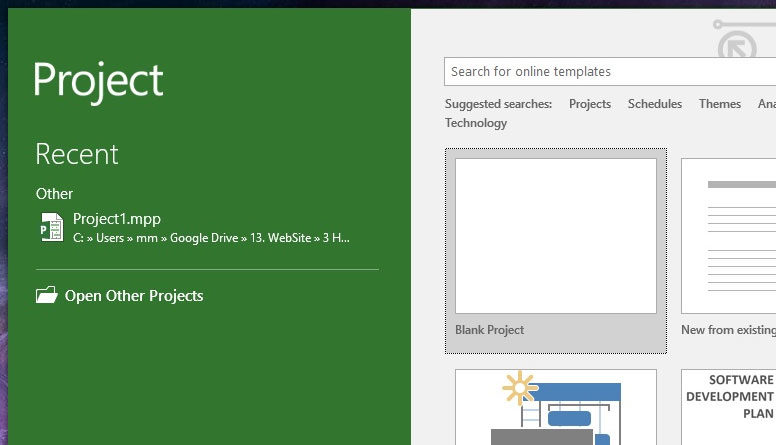Screen dimensions: 776x445
Task: Choose the Blank Project template thumbnail
Action: (556, 236)
